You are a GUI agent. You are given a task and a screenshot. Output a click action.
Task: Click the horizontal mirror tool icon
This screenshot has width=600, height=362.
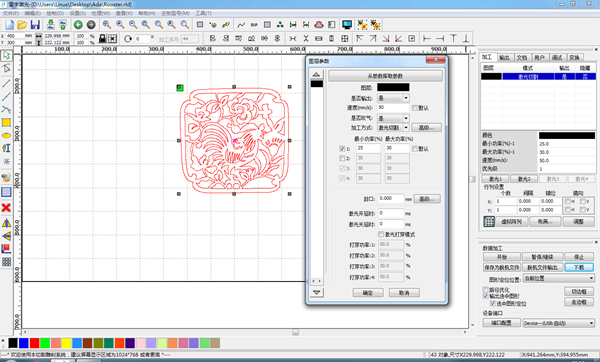[6, 223]
